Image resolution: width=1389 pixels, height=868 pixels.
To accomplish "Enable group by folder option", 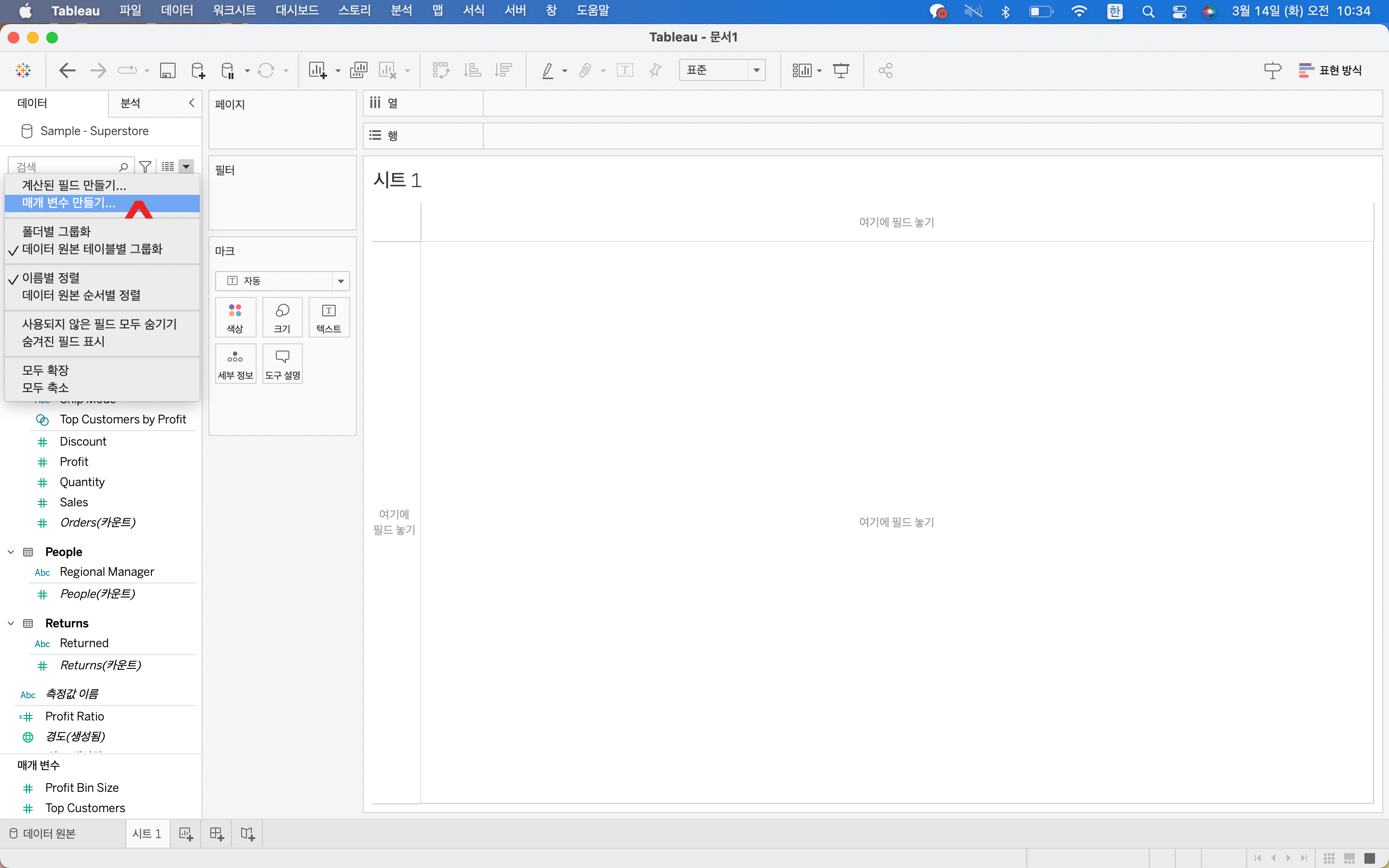I will (x=102, y=231).
